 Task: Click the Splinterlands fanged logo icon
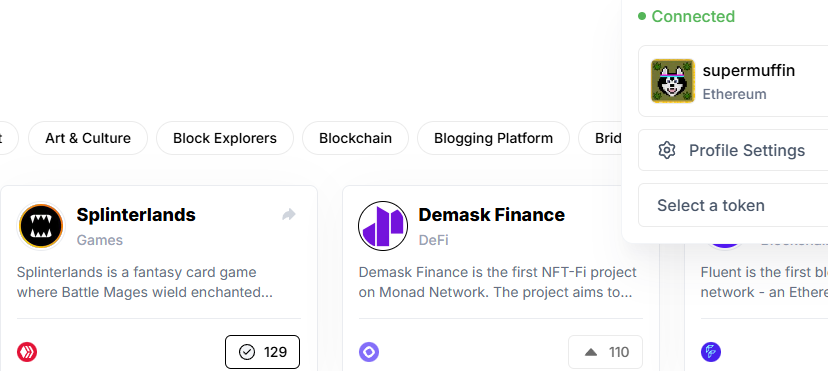tap(41, 226)
